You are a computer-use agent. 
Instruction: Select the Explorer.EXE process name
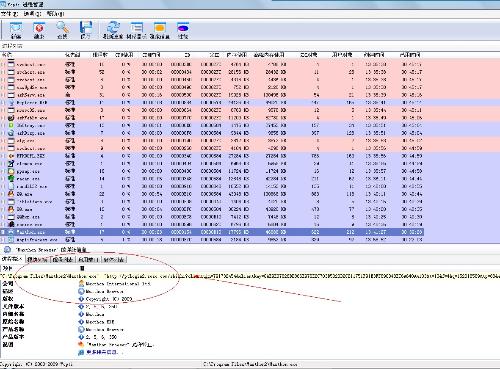(x=32, y=103)
